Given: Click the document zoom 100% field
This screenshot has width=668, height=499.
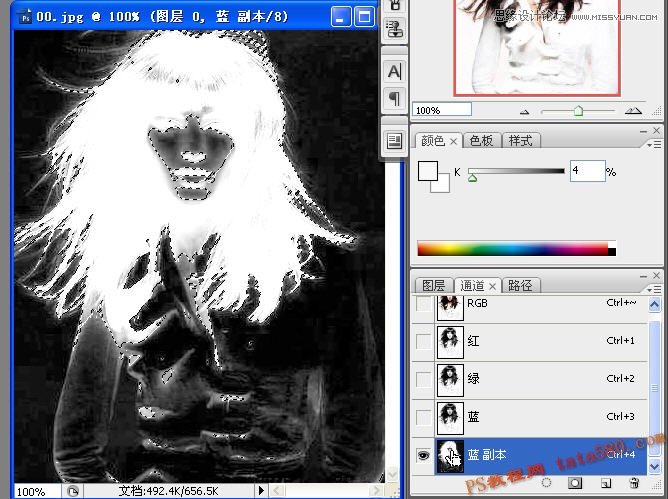Looking at the screenshot, I should click(x=37, y=491).
